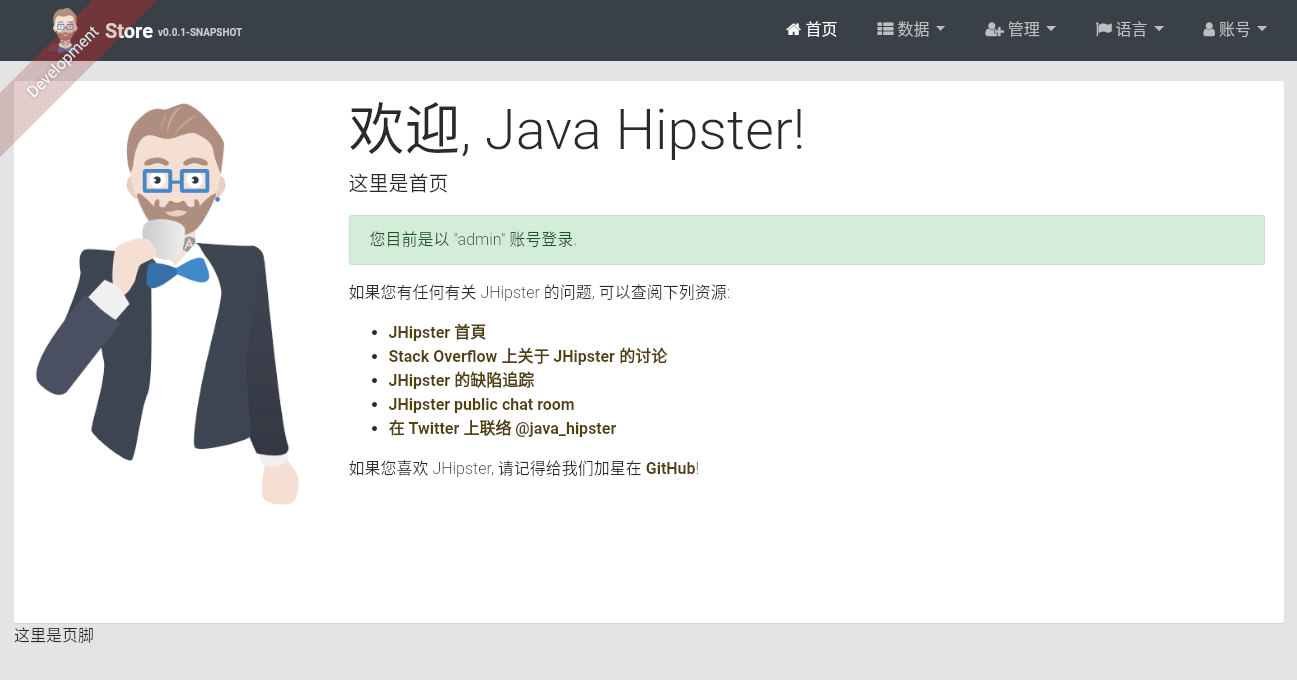
Task: Click the user icon beside 账号
Action: [1209, 30]
